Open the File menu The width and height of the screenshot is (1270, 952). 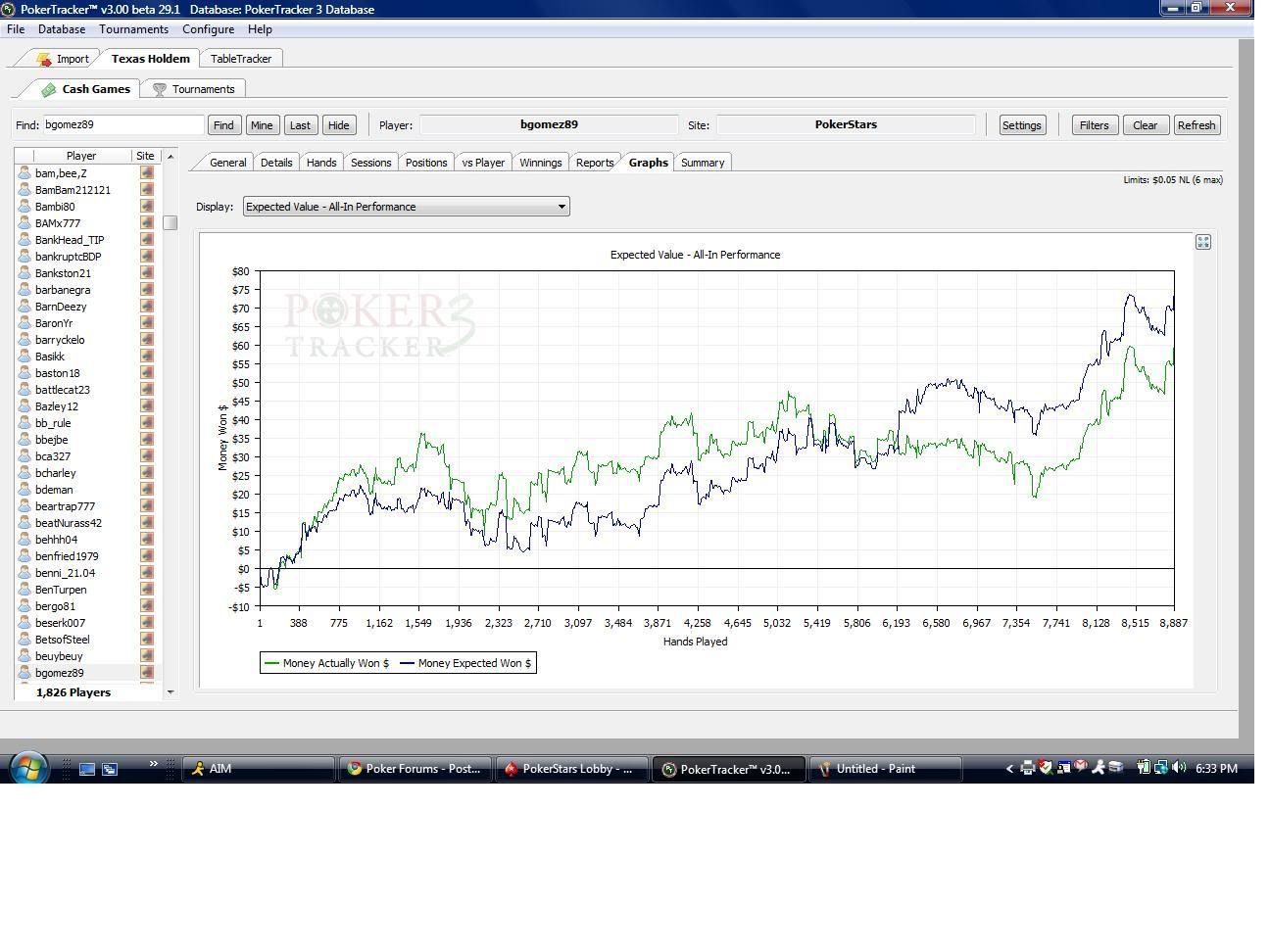(16, 29)
